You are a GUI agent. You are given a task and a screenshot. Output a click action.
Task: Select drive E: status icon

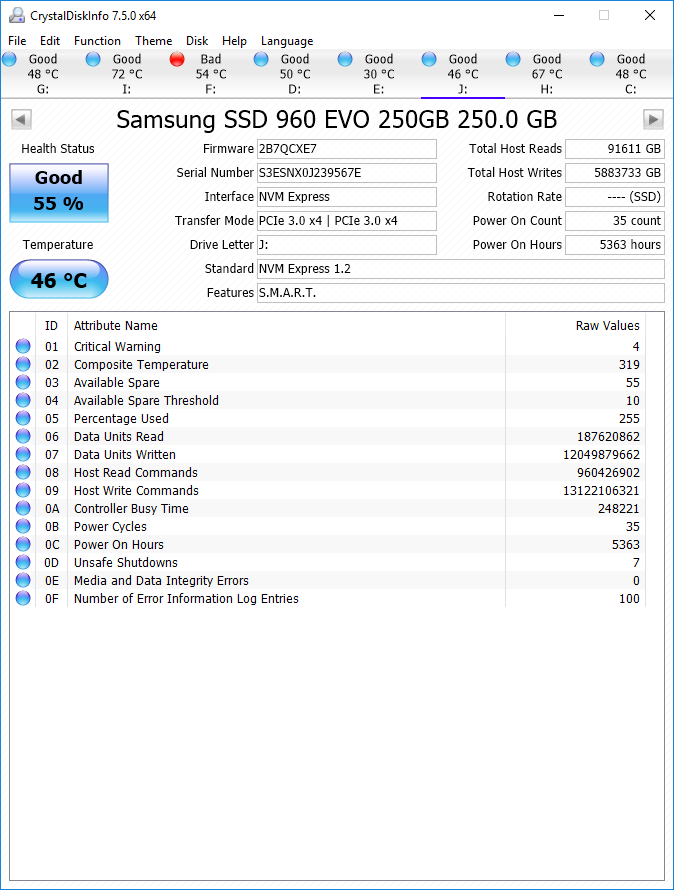[x=345, y=59]
